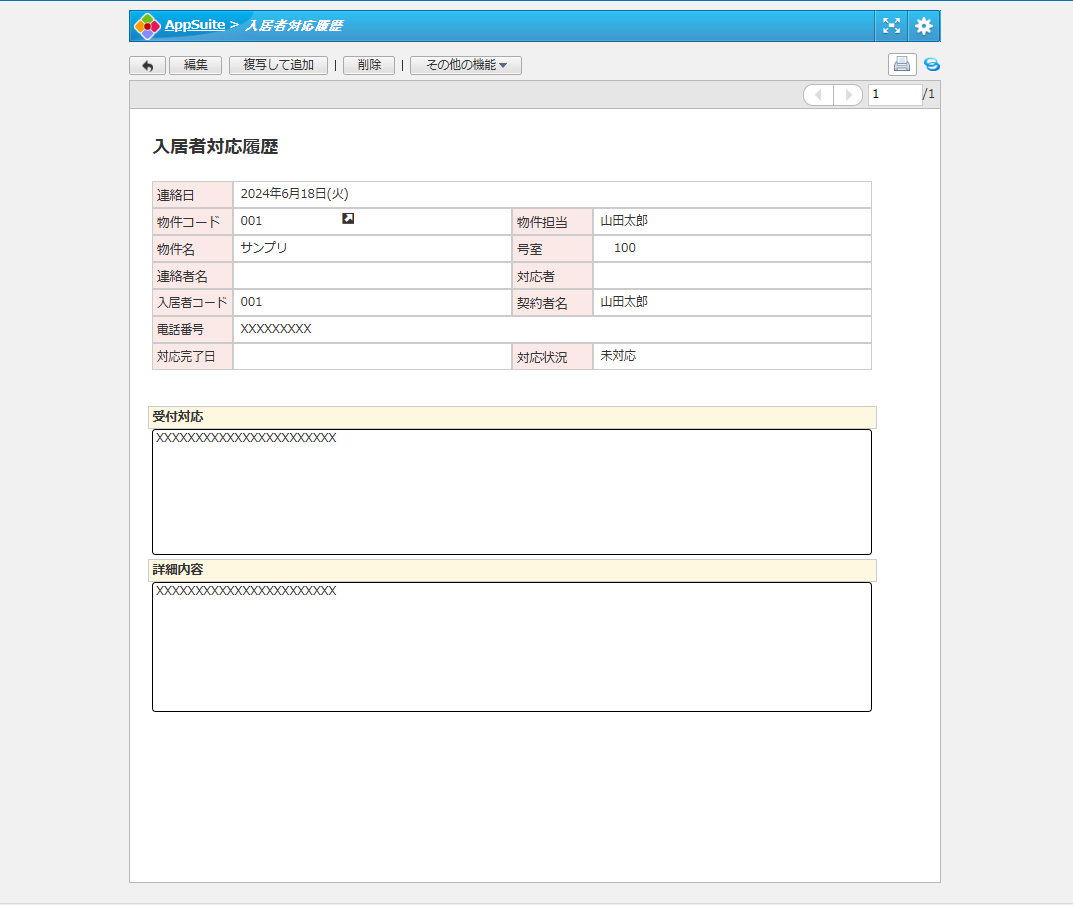This screenshot has width=1073, height=905.
Task: Click the 削除 button
Action: click(369, 65)
